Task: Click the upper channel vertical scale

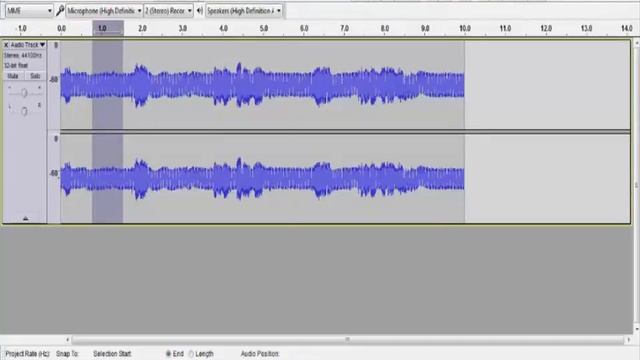Action: point(54,85)
